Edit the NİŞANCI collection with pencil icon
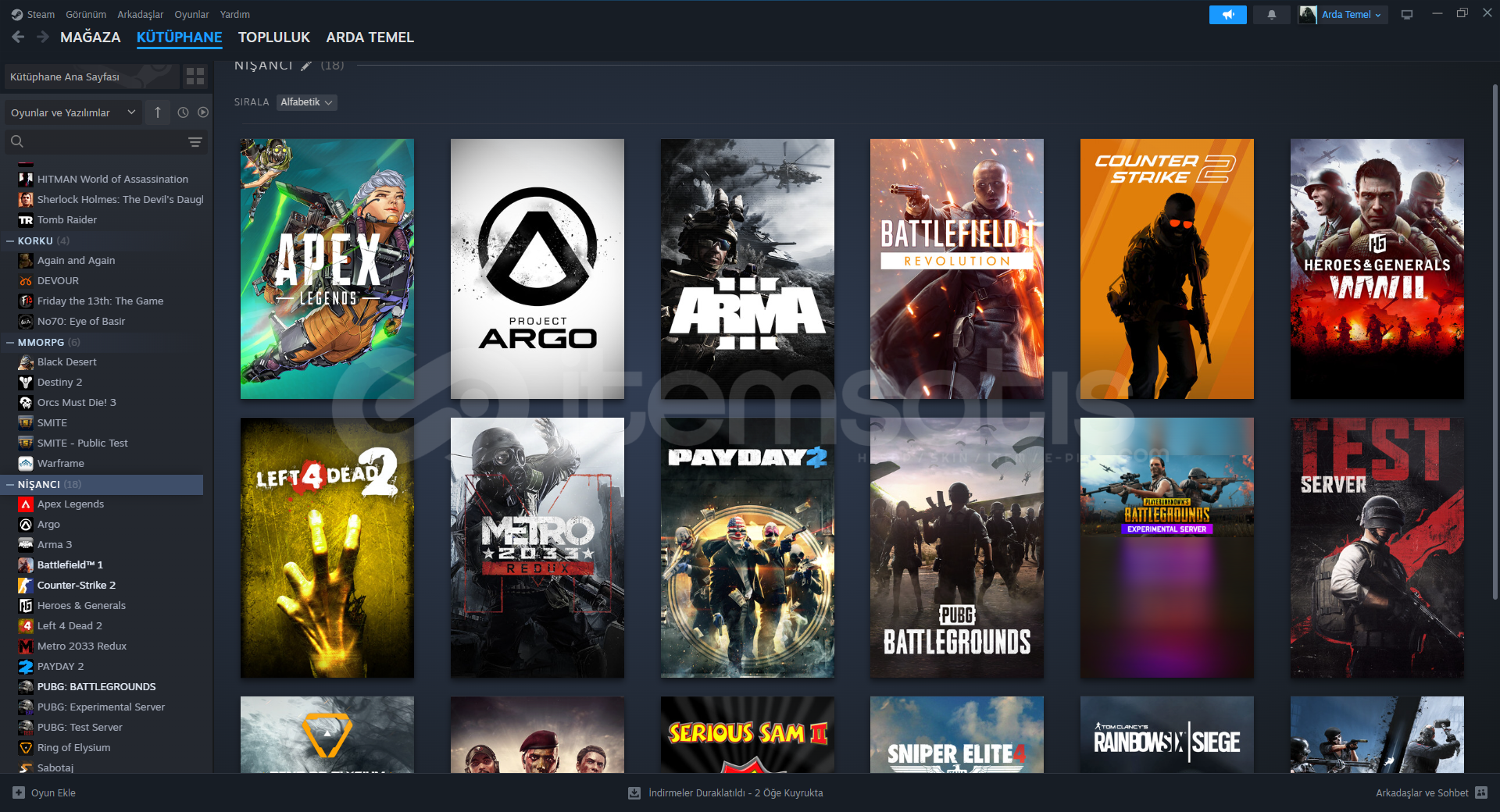Screen dimensions: 1500x812 tap(306, 66)
